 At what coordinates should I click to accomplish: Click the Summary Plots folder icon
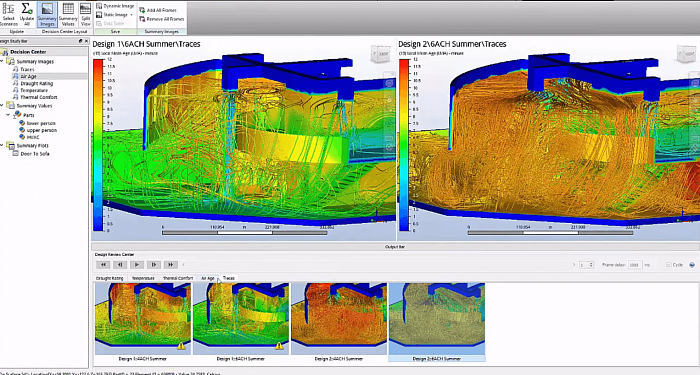[x=10, y=146]
